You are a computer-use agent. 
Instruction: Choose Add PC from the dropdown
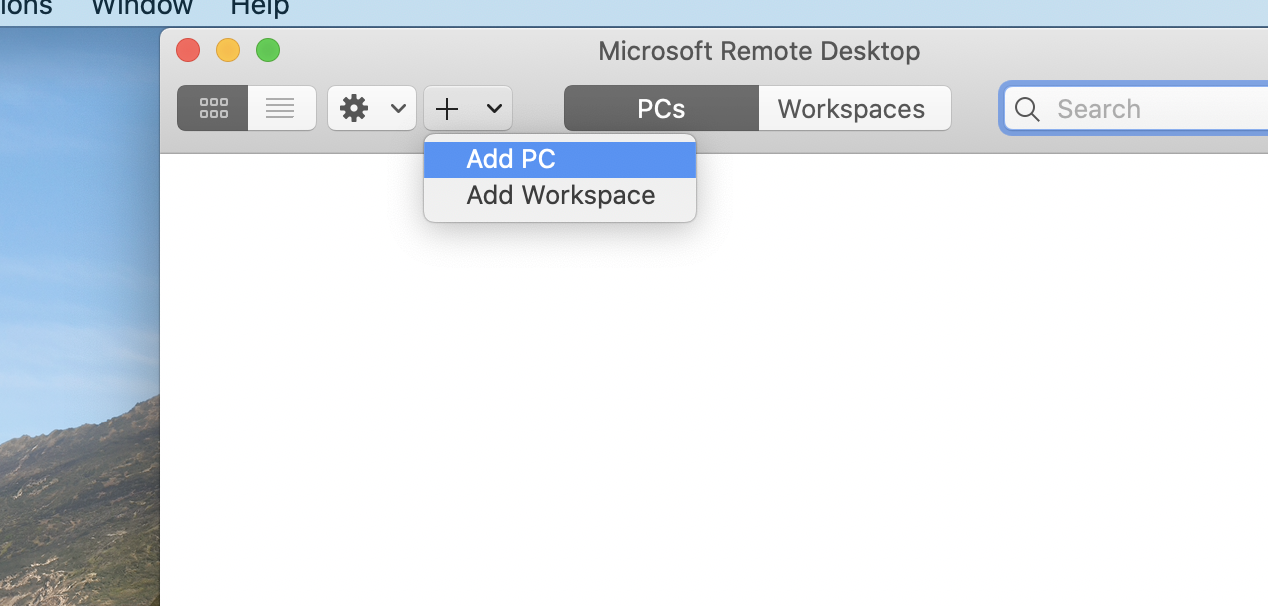click(x=511, y=159)
